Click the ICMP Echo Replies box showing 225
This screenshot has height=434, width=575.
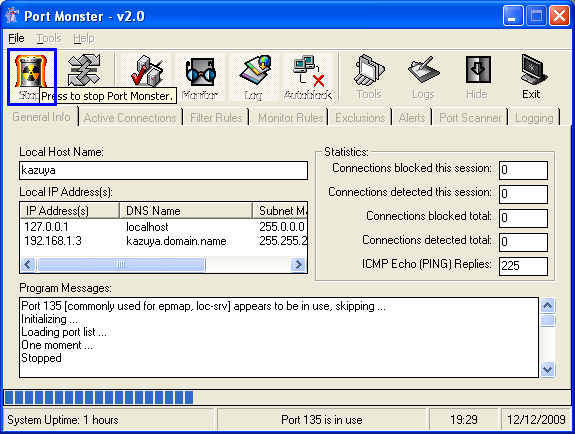tap(523, 266)
